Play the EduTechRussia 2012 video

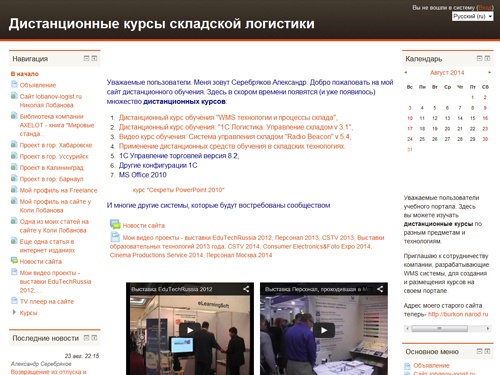[190, 330]
